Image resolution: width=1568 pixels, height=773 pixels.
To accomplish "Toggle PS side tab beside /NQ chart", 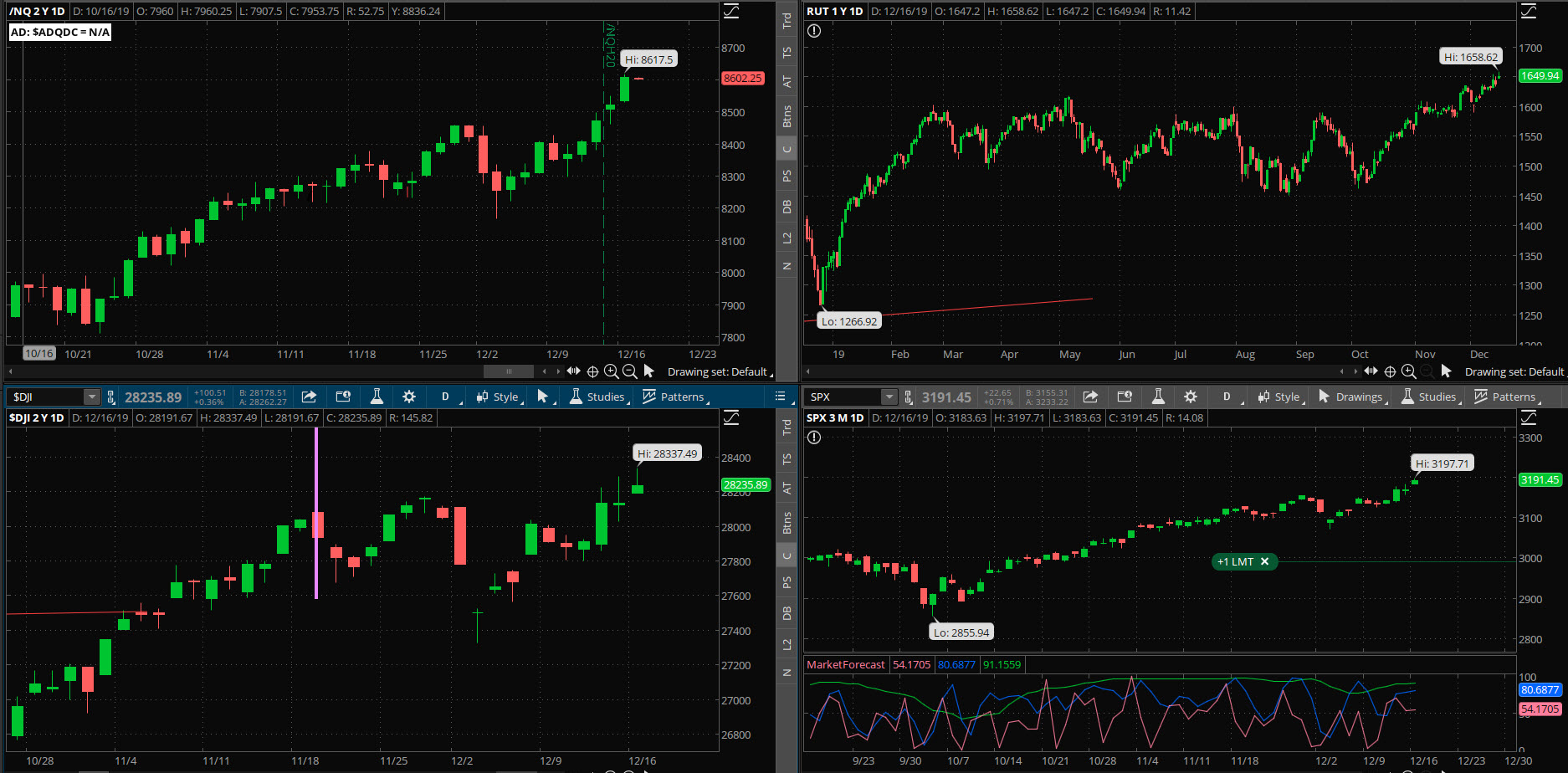I will (787, 176).
